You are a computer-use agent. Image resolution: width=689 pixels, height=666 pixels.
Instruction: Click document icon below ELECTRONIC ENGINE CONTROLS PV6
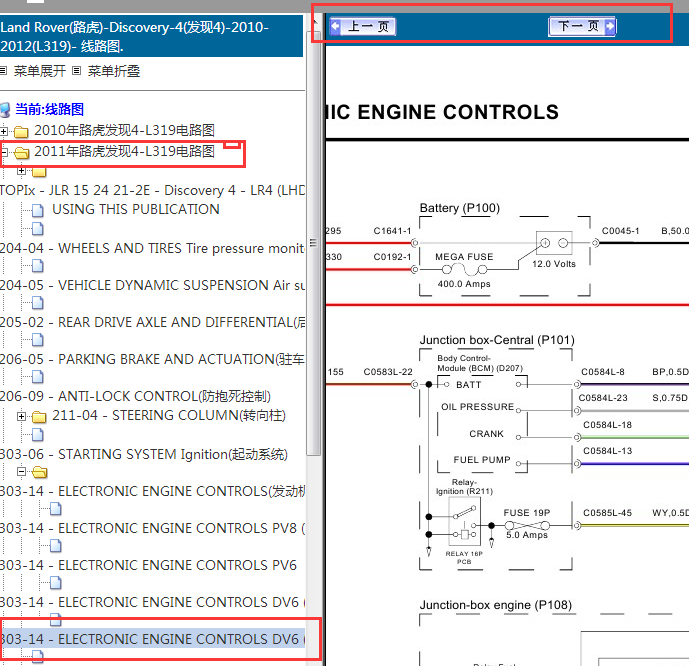(x=55, y=583)
